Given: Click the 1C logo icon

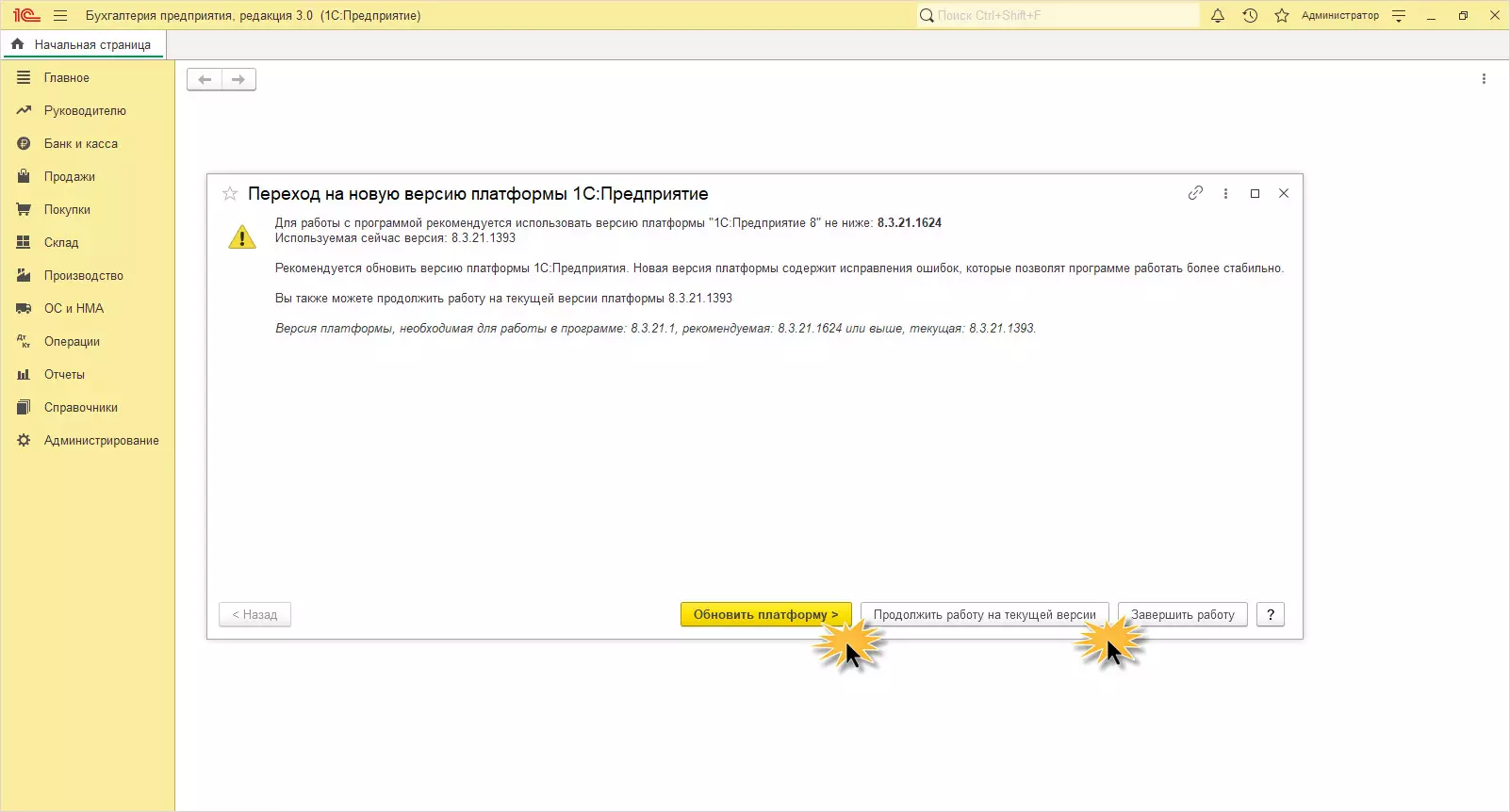Looking at the screenshot, I should click(26, 15).
